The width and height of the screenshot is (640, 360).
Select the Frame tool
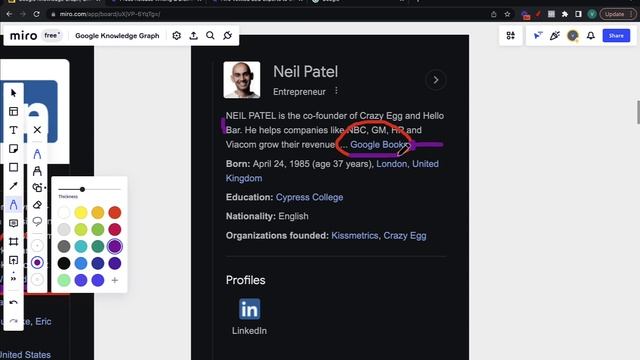pyautogui.click(x=13, y=242)
